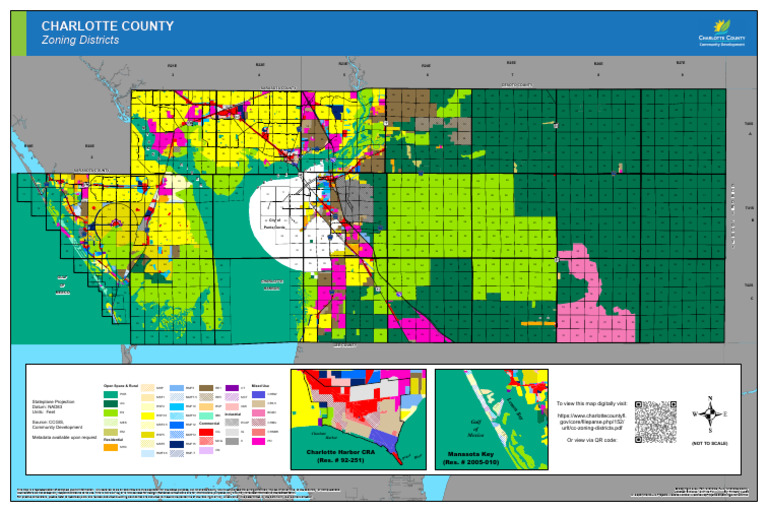Click the 'Open Space & Rural' legend heading
The height and width of the screenshot is (512, 768).
tap(120, 386)
